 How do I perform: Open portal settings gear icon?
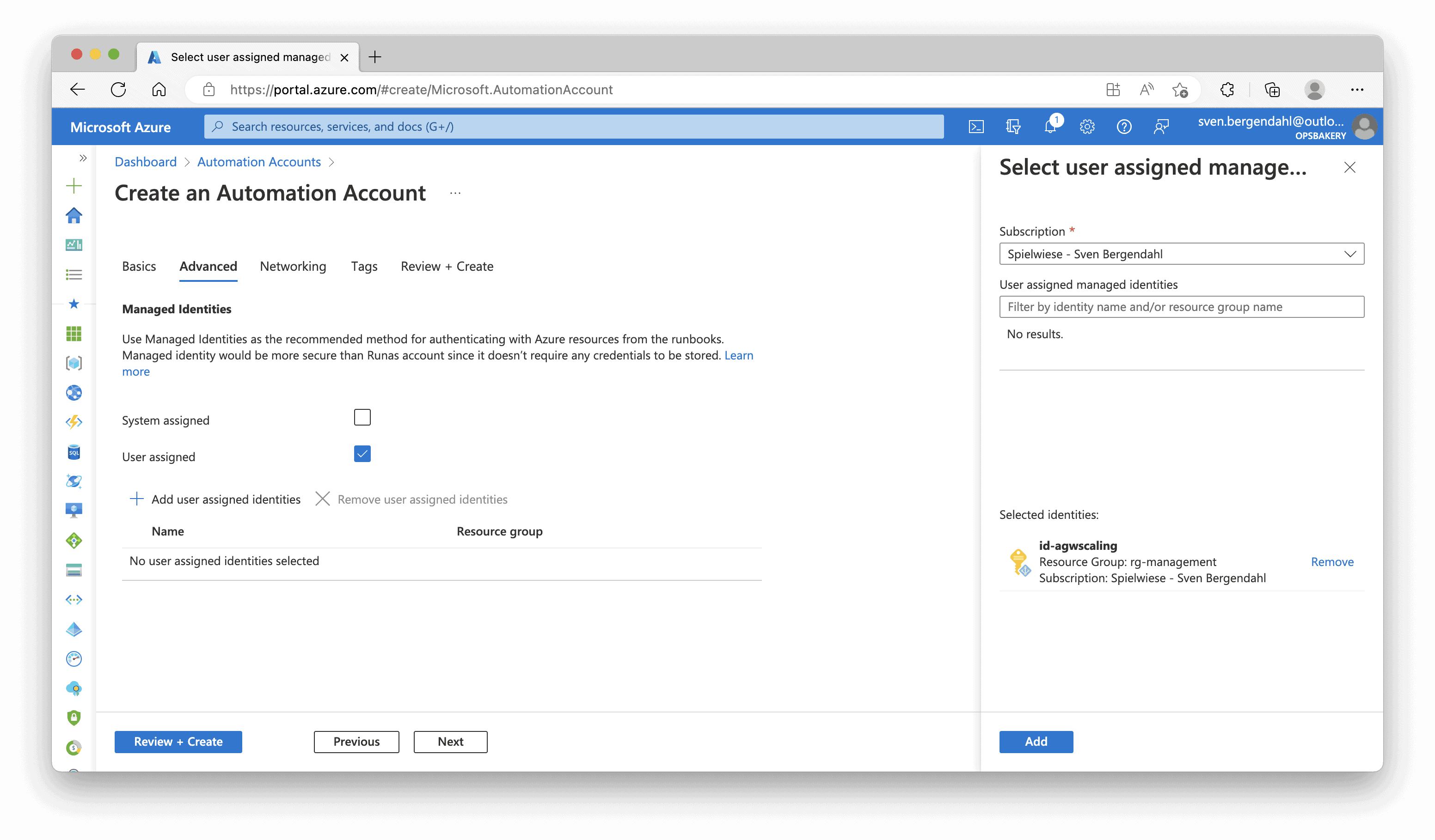coord(1087,126)
